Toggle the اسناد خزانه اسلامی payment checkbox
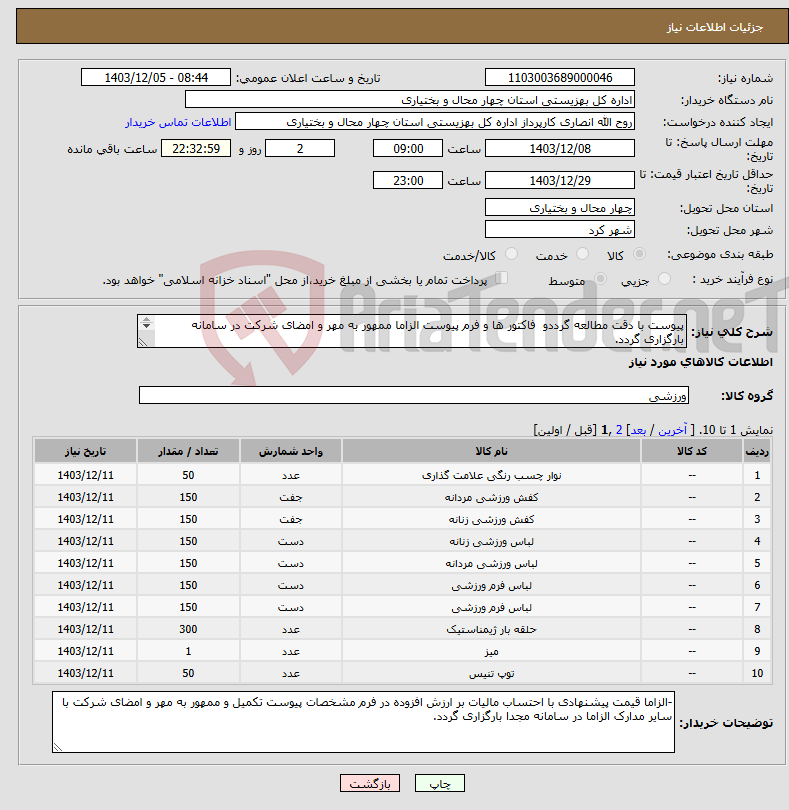 pyautogui.click(x=501, y=278)
